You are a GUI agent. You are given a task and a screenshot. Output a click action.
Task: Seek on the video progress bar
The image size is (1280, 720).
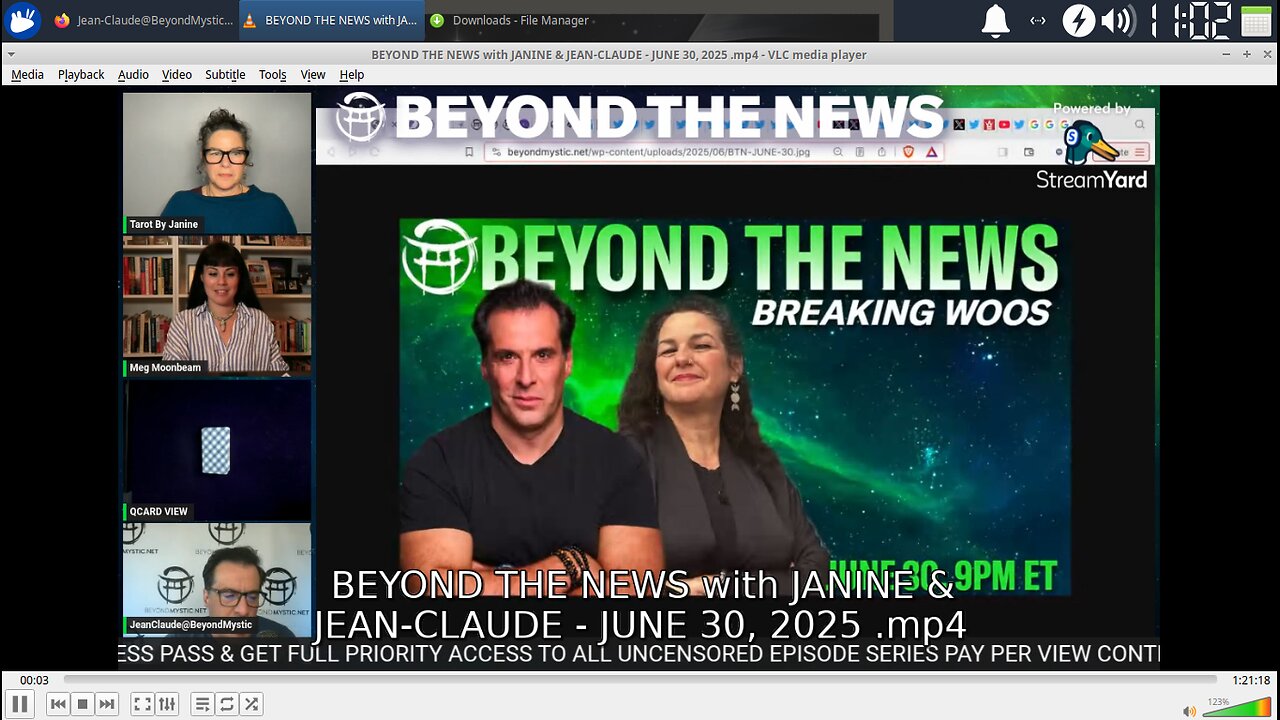click(640, 681)
